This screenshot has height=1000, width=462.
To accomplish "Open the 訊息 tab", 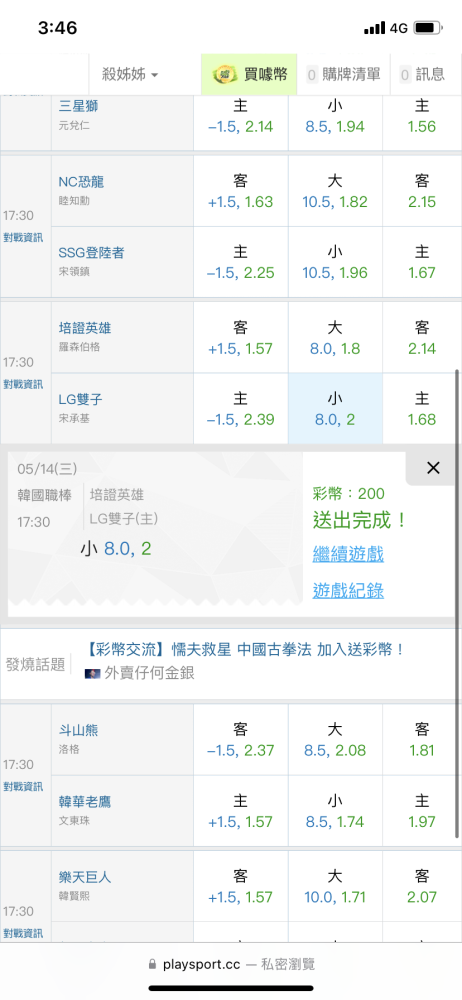I will pos(422,75).
